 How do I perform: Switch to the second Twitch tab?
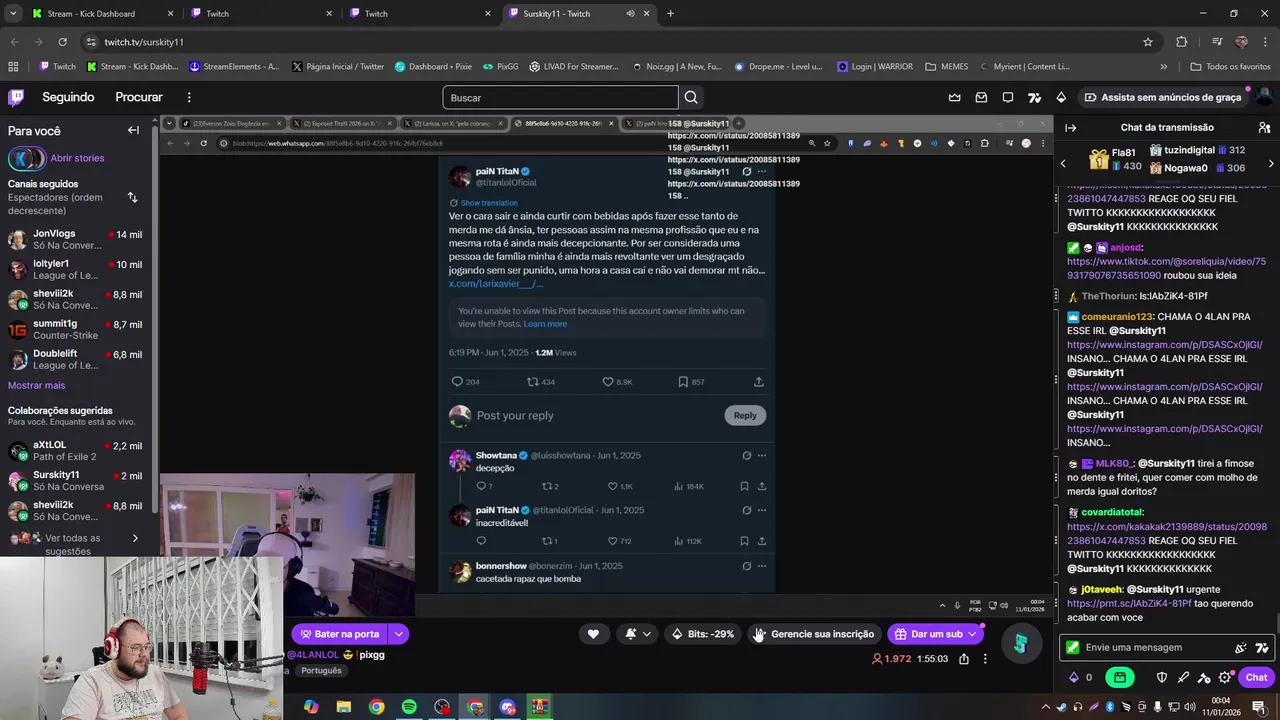click(418, 14)
